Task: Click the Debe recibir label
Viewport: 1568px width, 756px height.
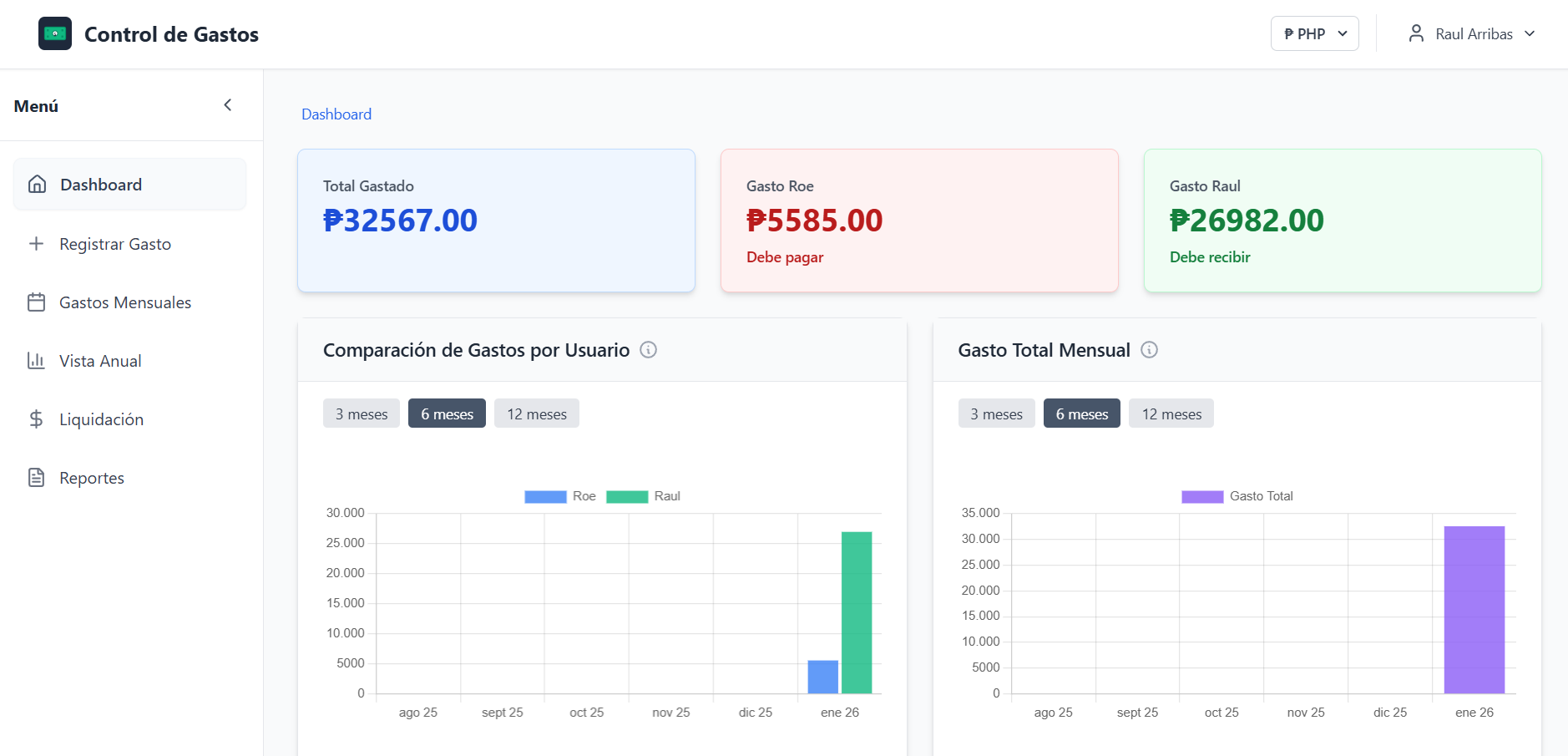Action: pyautogui.click(x=1210, y=257)
